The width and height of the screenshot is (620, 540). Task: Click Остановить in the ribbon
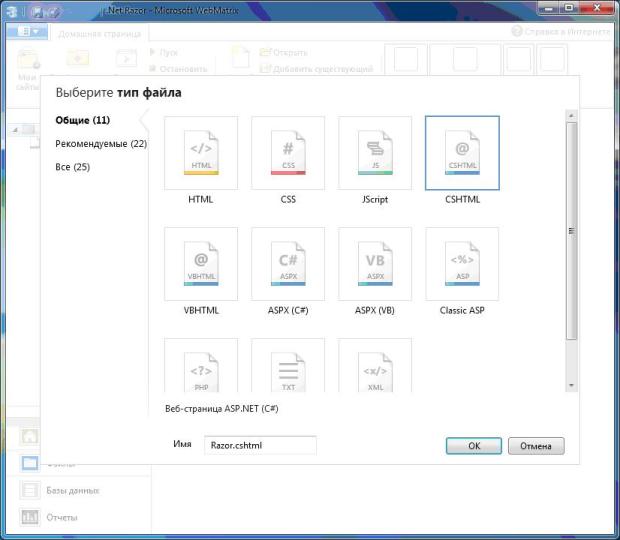[178, 69]
